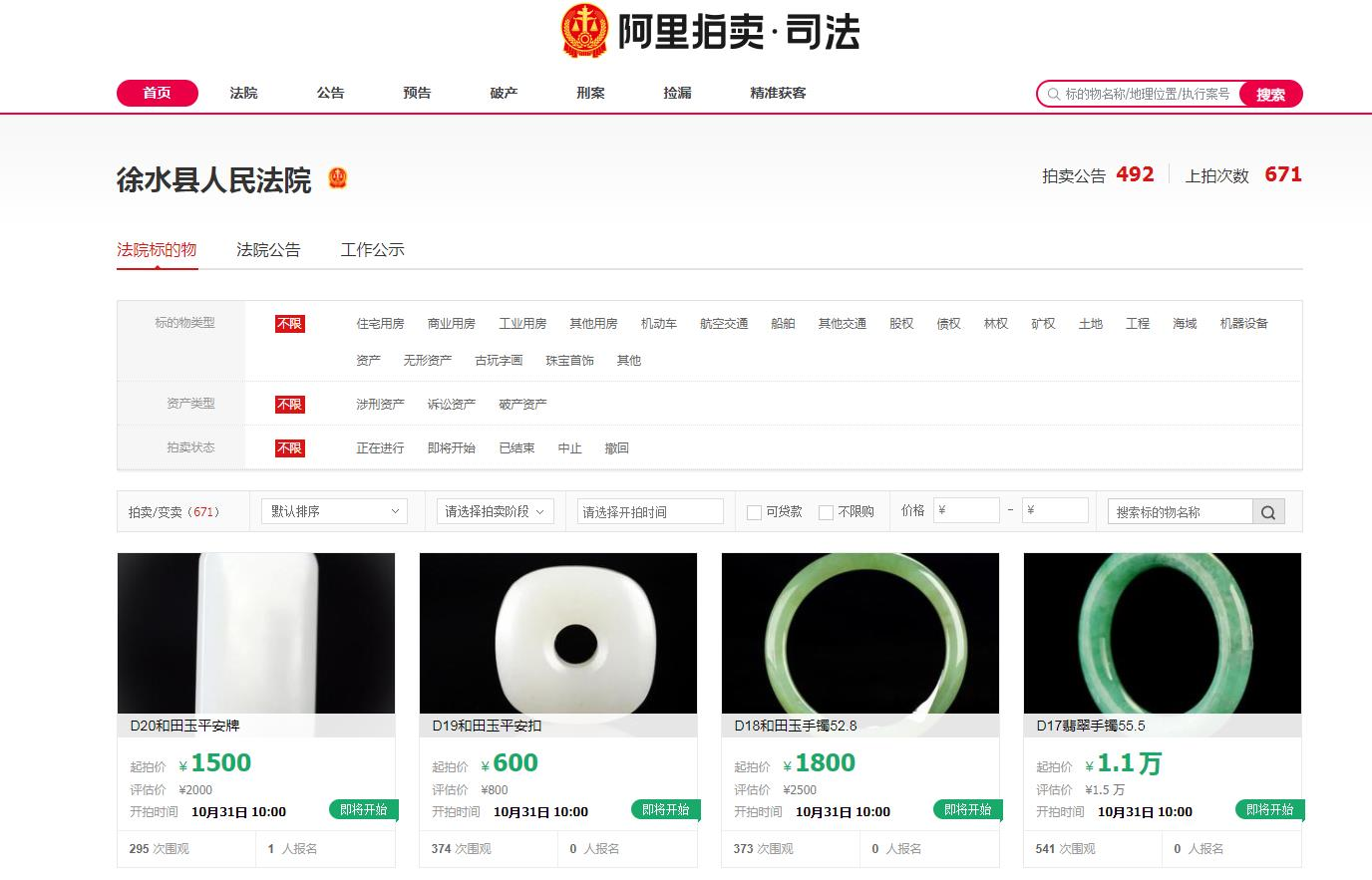Switch to the 法院公告 tab

click(268, 249)
